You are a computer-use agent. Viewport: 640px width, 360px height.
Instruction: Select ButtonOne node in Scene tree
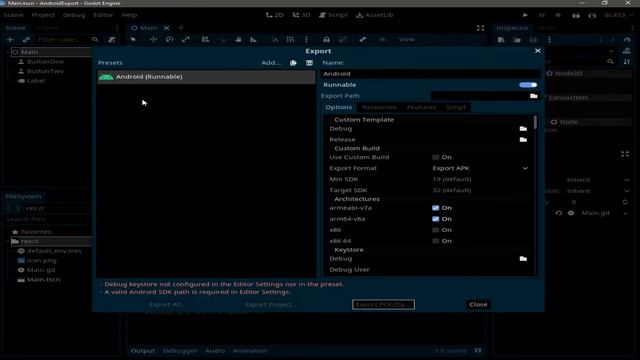click(x=45, y=62)
